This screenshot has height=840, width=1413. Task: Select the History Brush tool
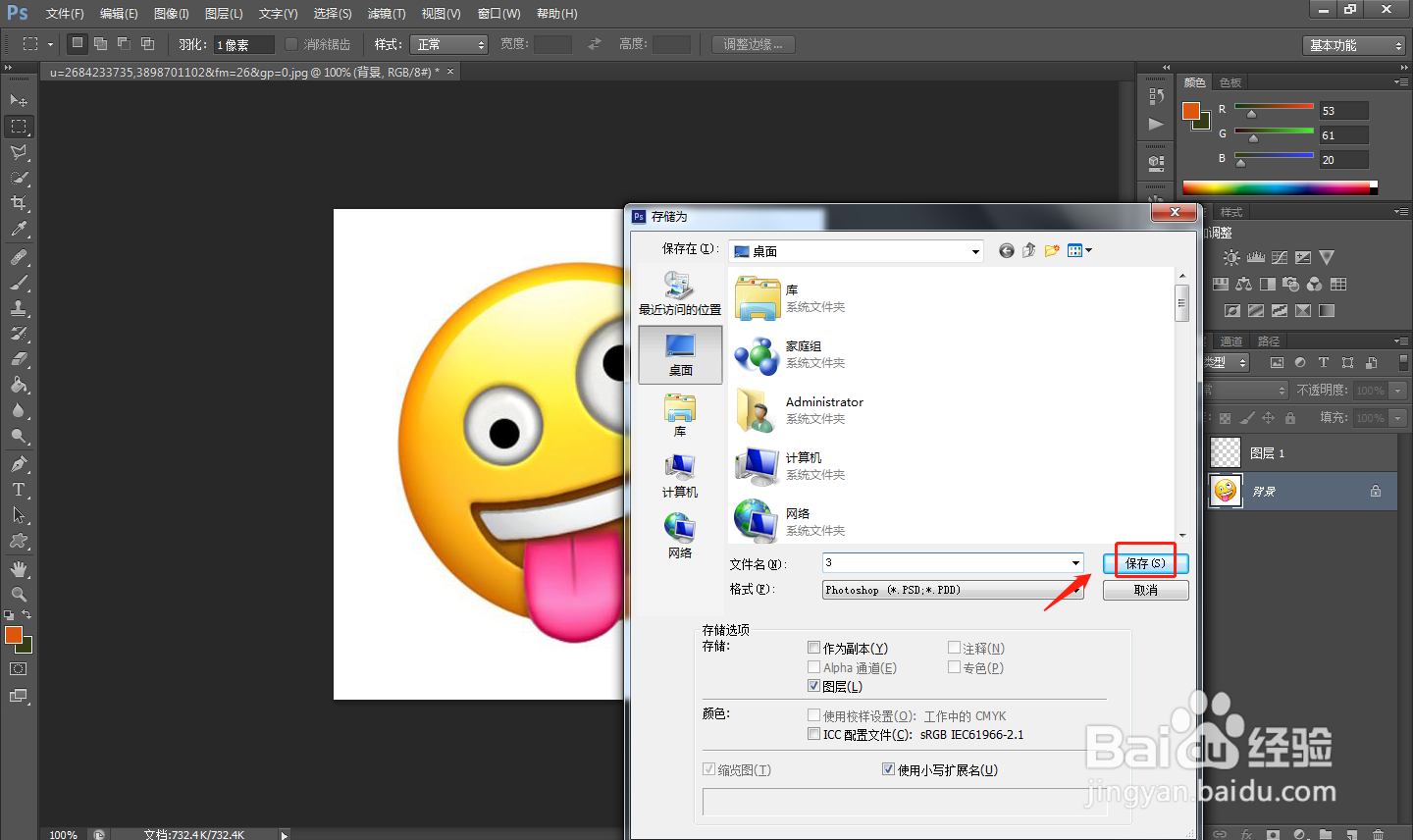tap(19, 334)
